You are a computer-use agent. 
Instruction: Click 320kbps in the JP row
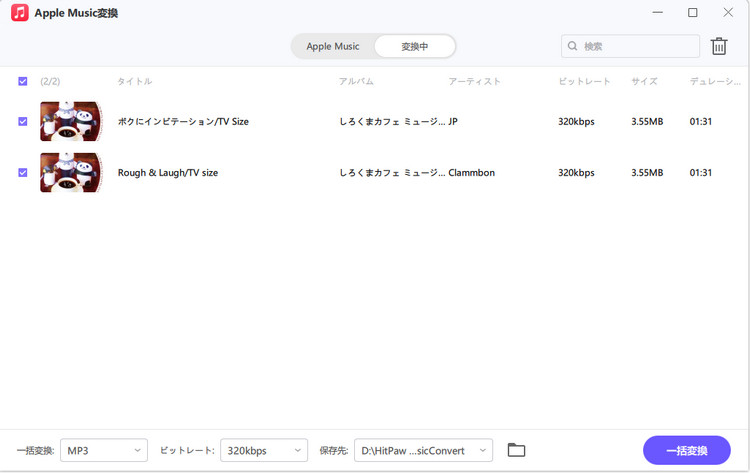576,121
